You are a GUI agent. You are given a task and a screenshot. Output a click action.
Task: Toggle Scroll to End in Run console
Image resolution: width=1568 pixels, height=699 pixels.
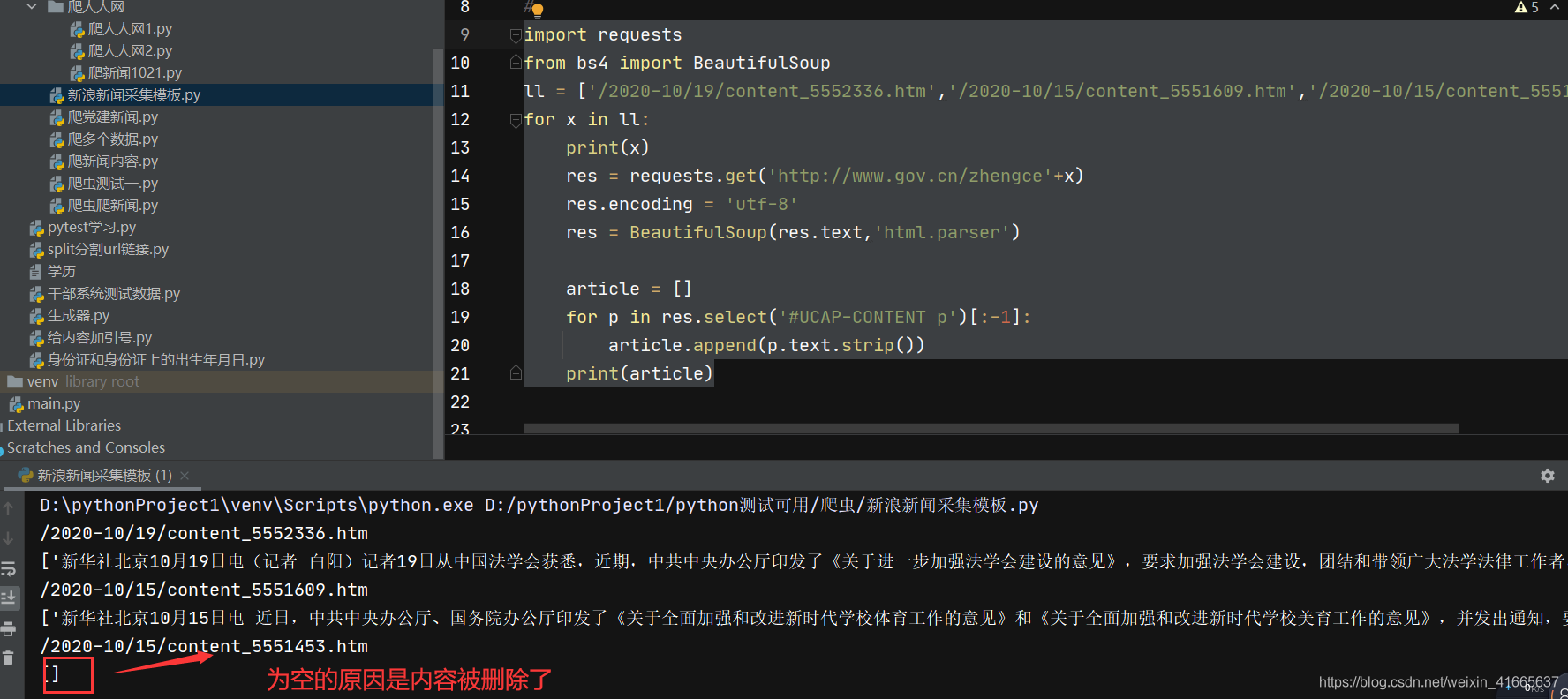pos(8,598)
